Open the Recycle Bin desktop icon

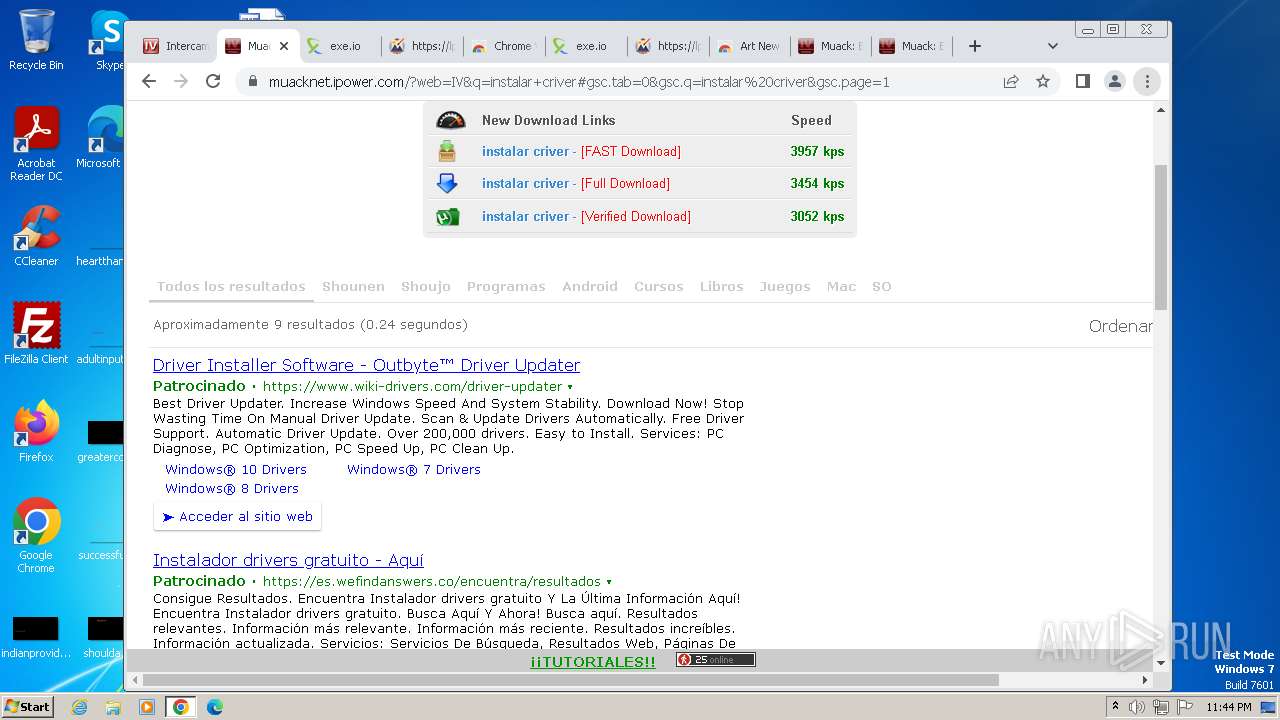(x=36, y=40)
